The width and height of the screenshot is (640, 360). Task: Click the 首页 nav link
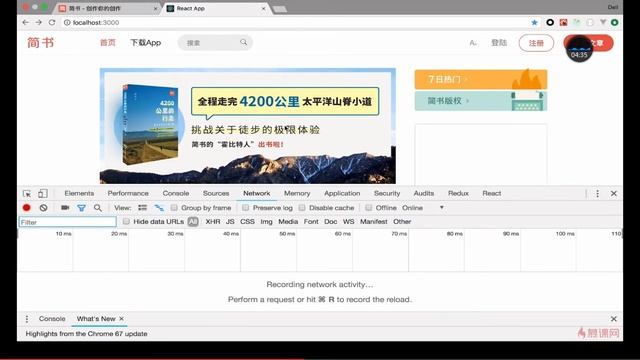tap(108, 42)
